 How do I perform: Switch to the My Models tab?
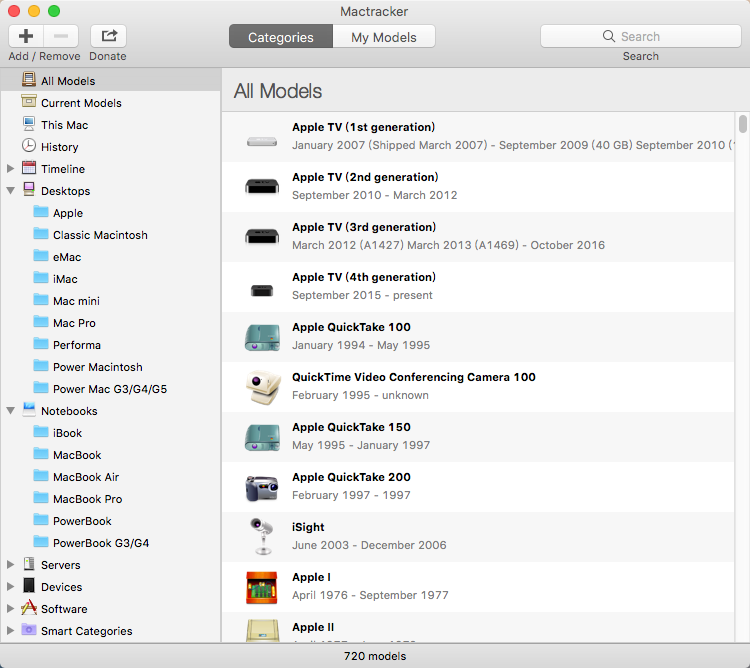(x=384, y=37)
